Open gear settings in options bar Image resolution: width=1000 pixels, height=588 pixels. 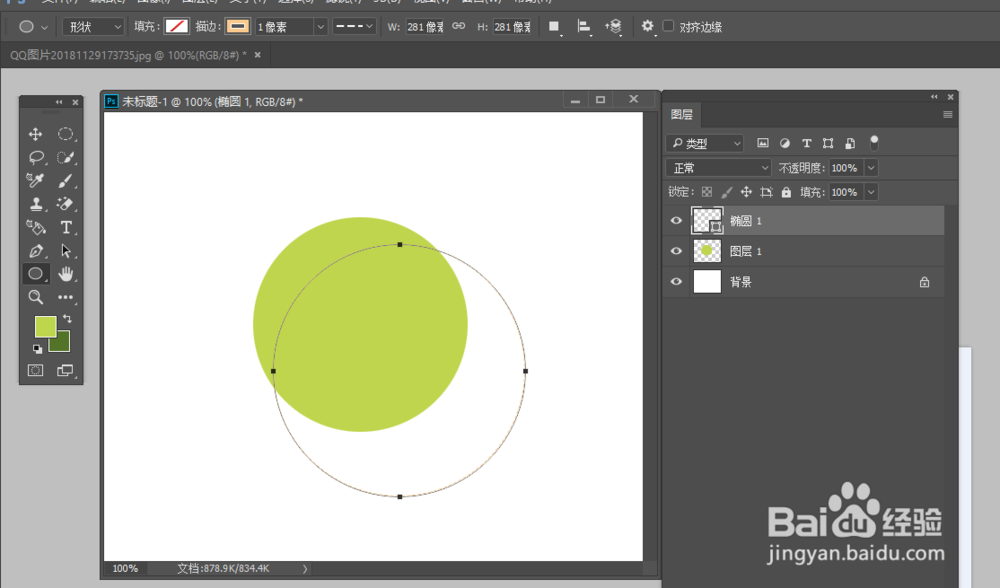(647, 26)
